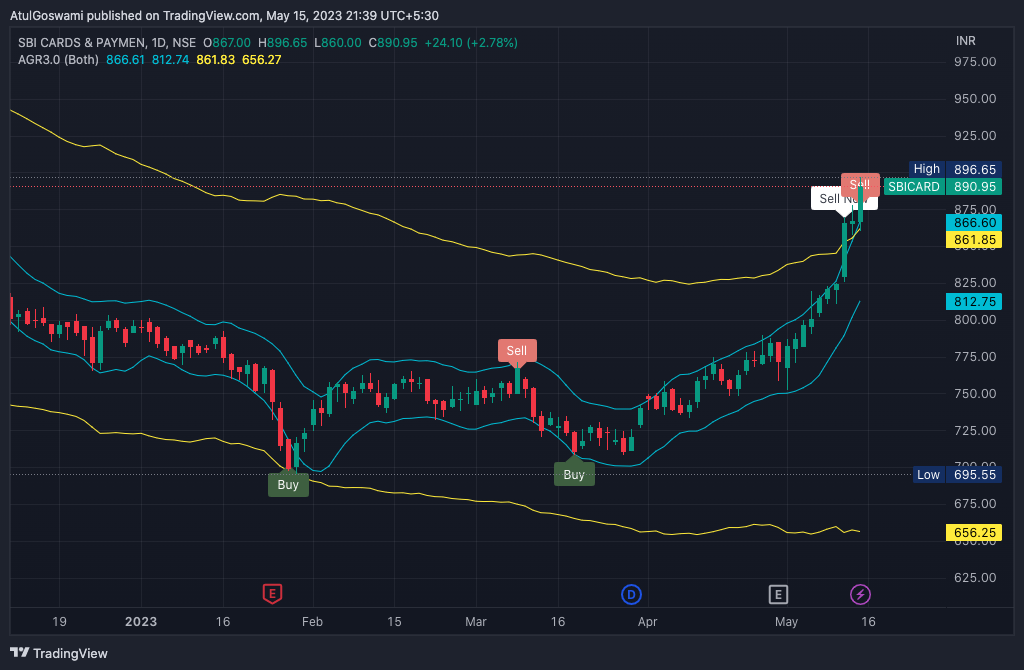Screen dimensions: 1024x670
Task: Click the 656.25 yellow price label
Action: 974,533
